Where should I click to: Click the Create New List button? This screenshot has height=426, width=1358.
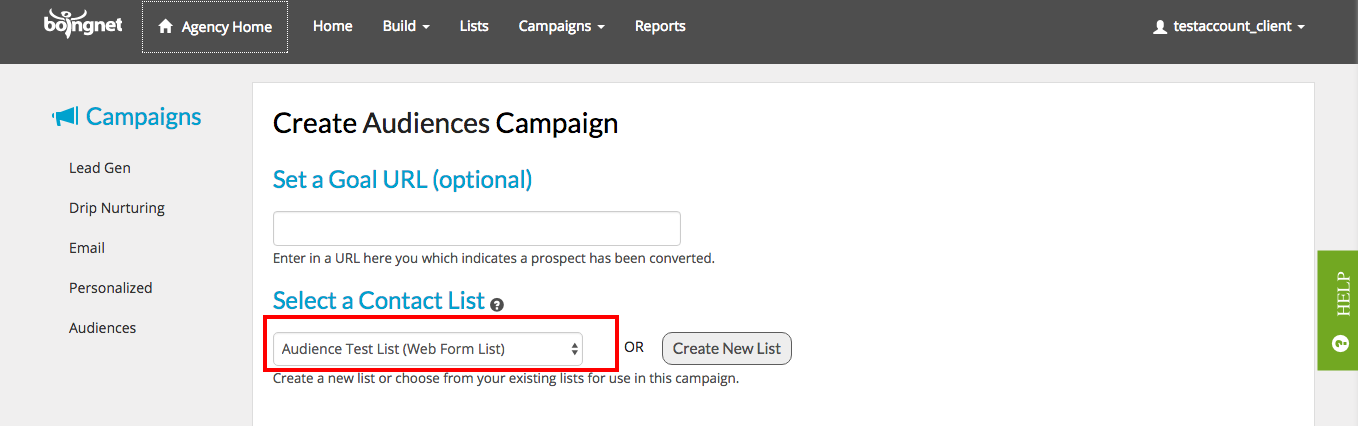pos(727,348)
